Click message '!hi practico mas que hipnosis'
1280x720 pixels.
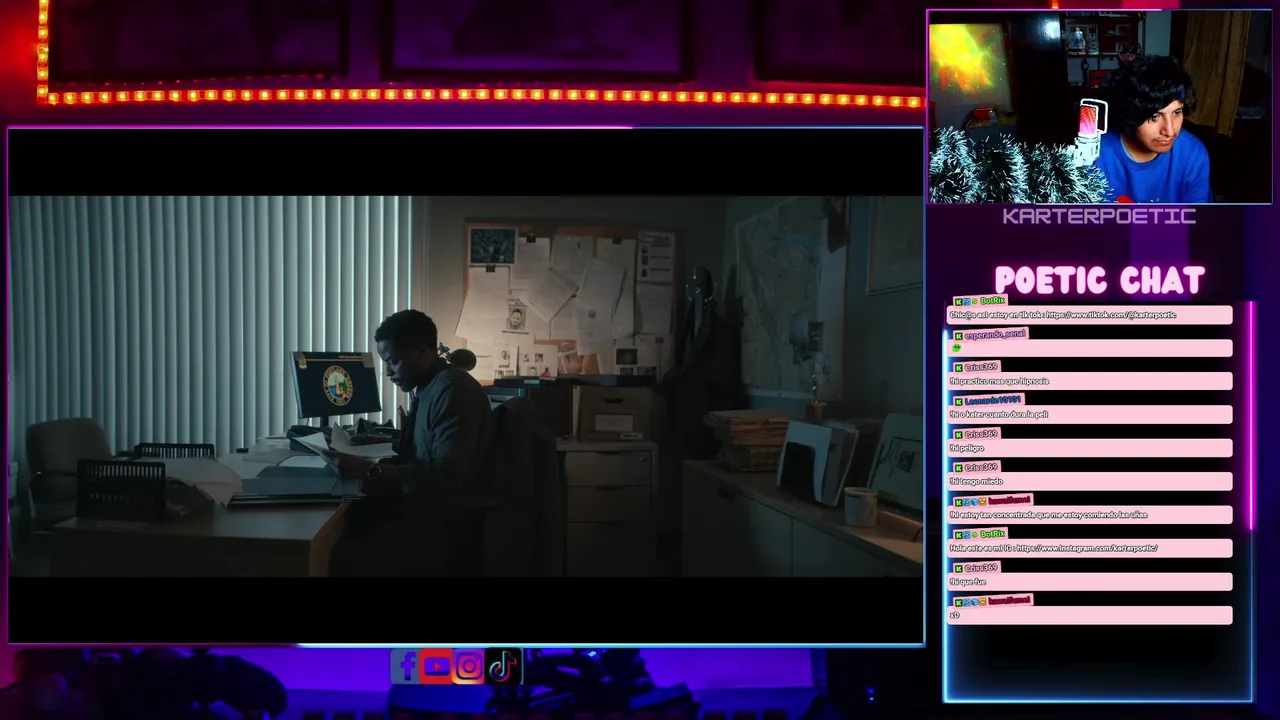[1090, 381]
